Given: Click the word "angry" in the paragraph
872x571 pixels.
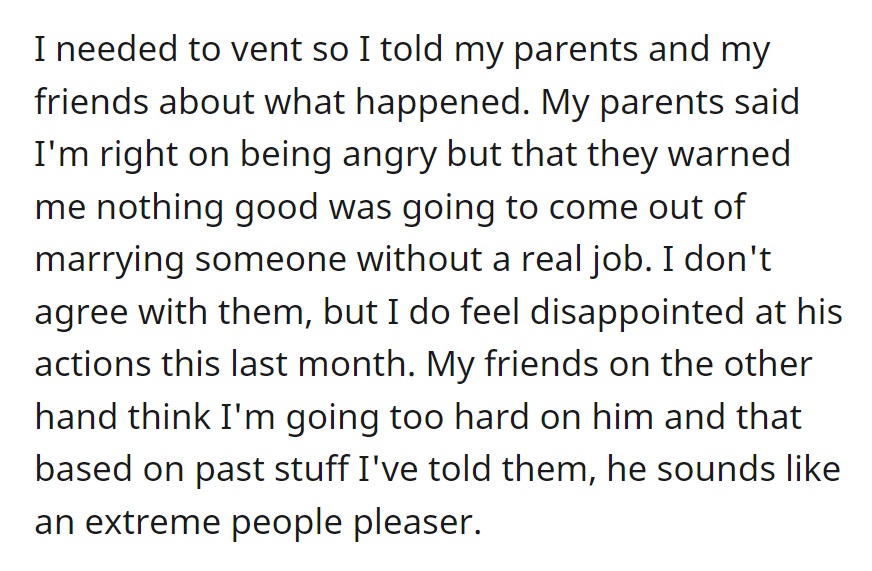Looking at the screenshot, I should [389, 155].
